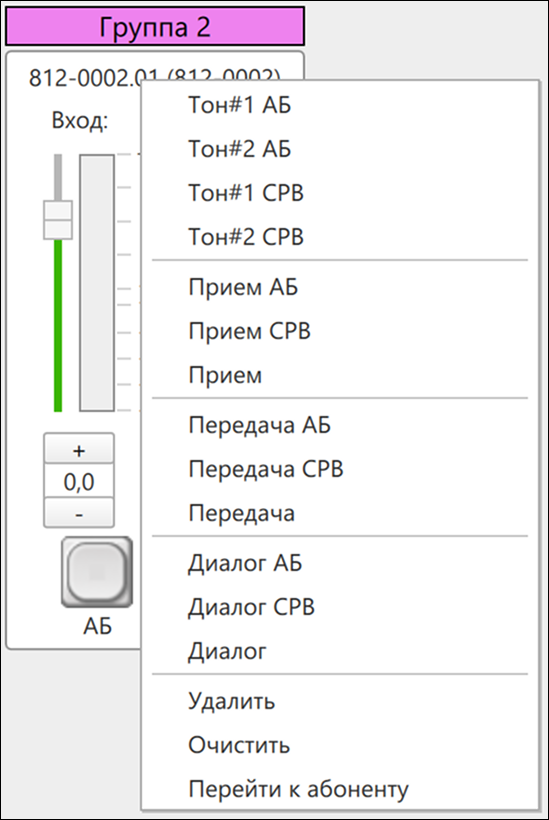549x820 pixels.
Task: Select Передача АБ menu item
Action: (340, 425)
